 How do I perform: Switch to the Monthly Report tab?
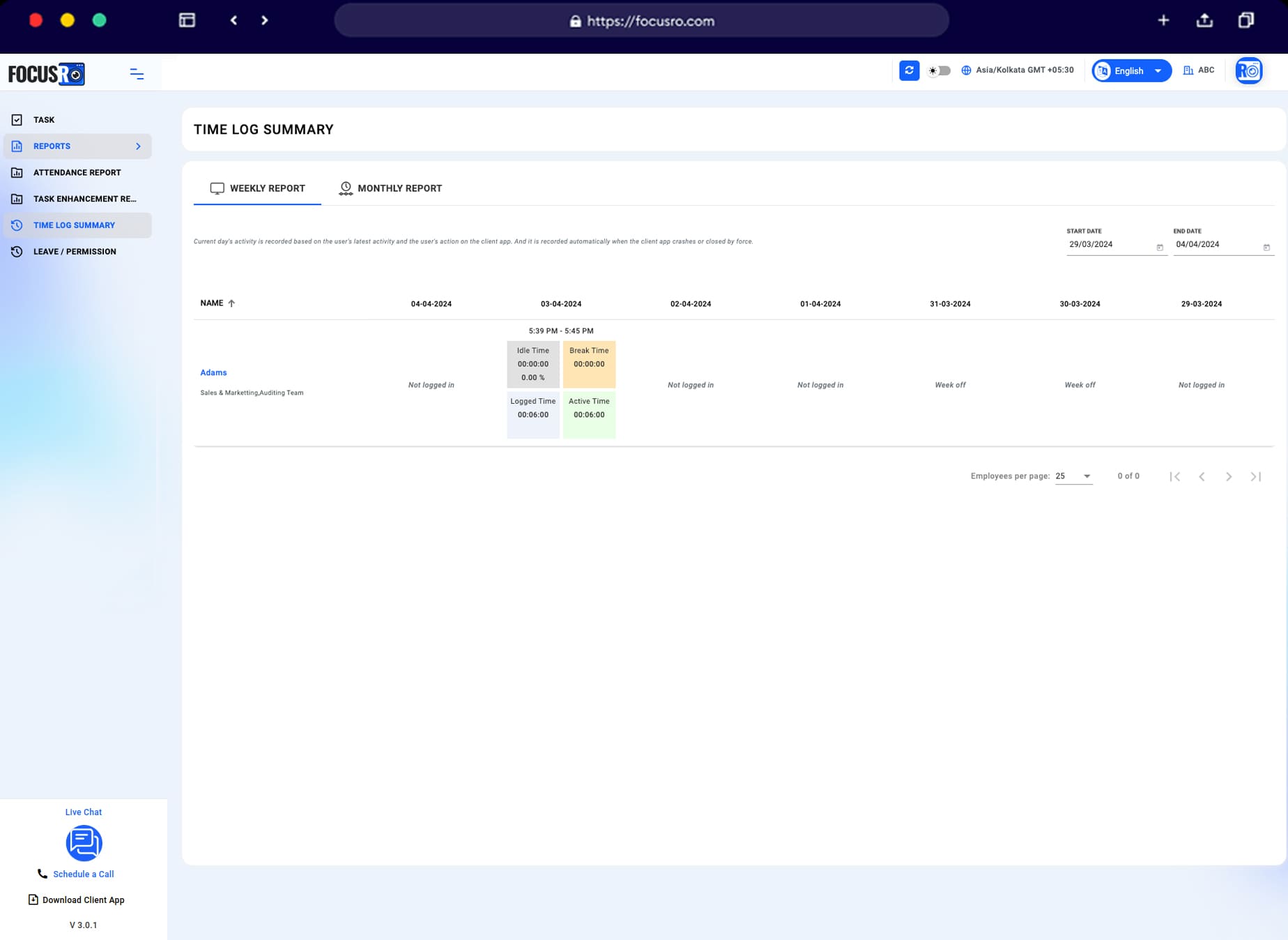pos(399,188)
